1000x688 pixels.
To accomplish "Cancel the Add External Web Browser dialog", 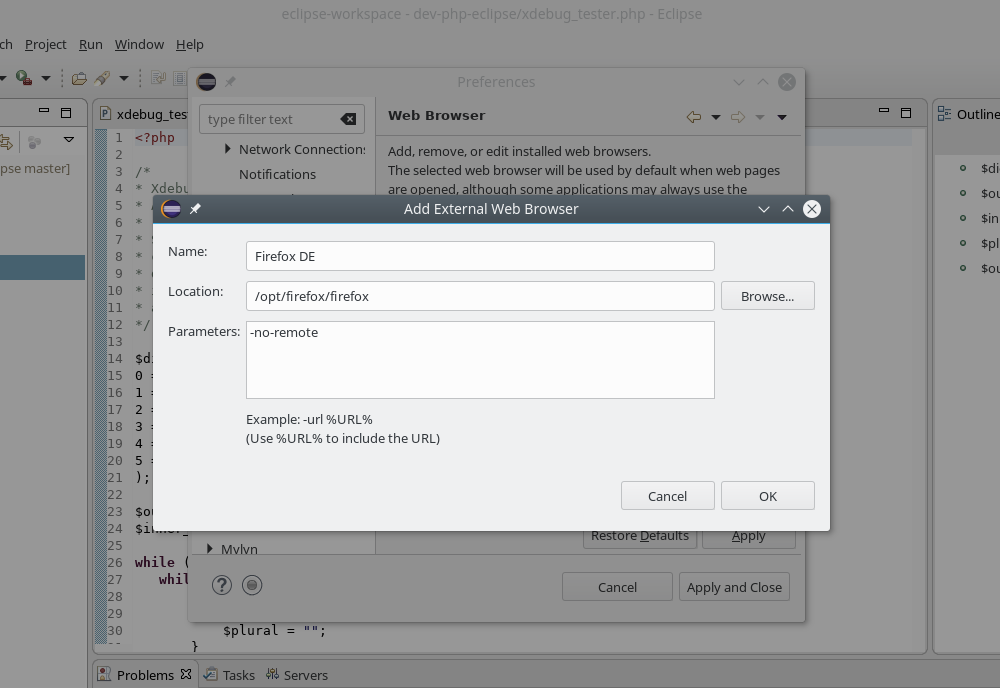I will tap(667, 495).
